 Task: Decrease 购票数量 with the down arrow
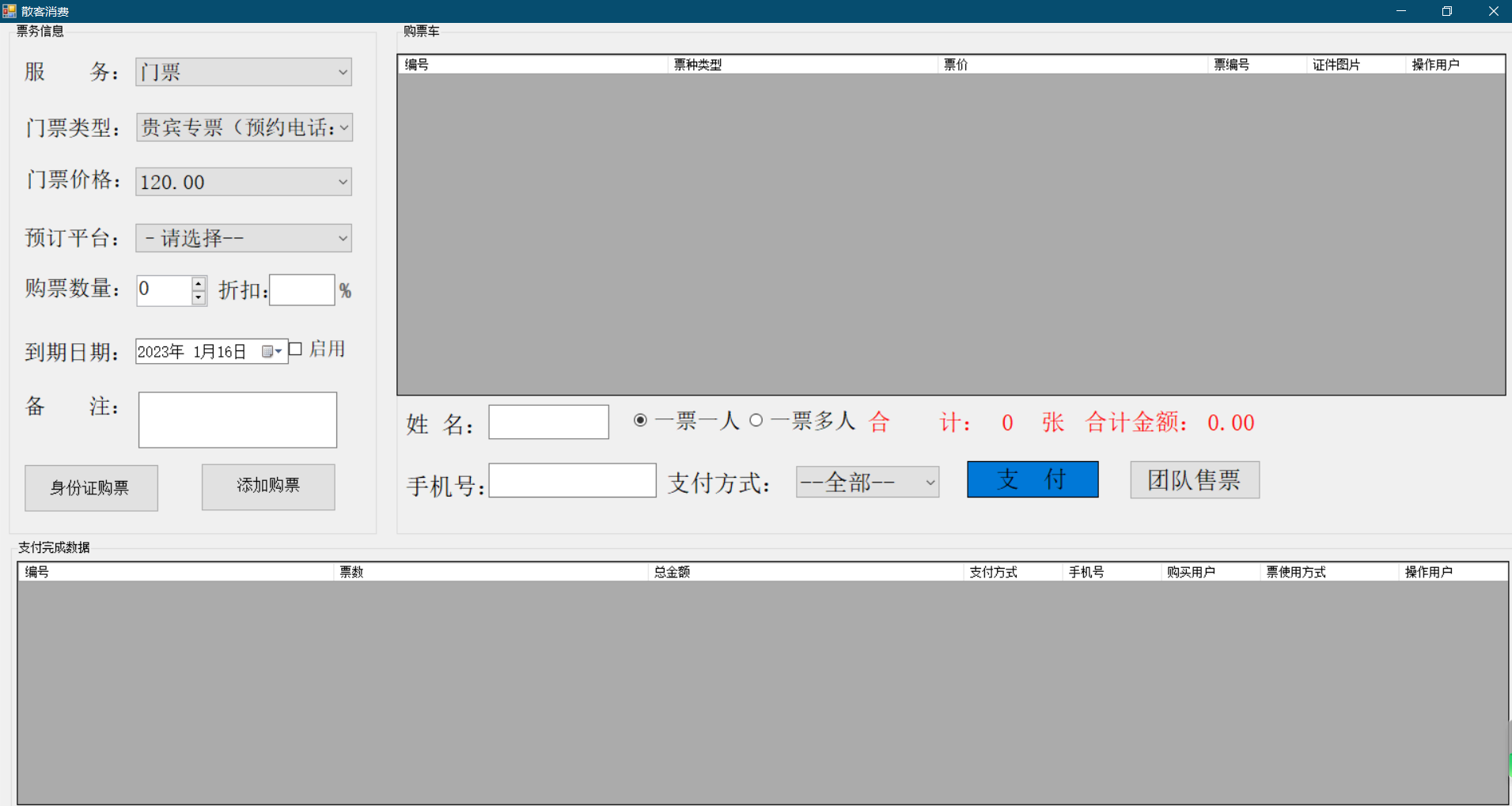click(199, 298)
